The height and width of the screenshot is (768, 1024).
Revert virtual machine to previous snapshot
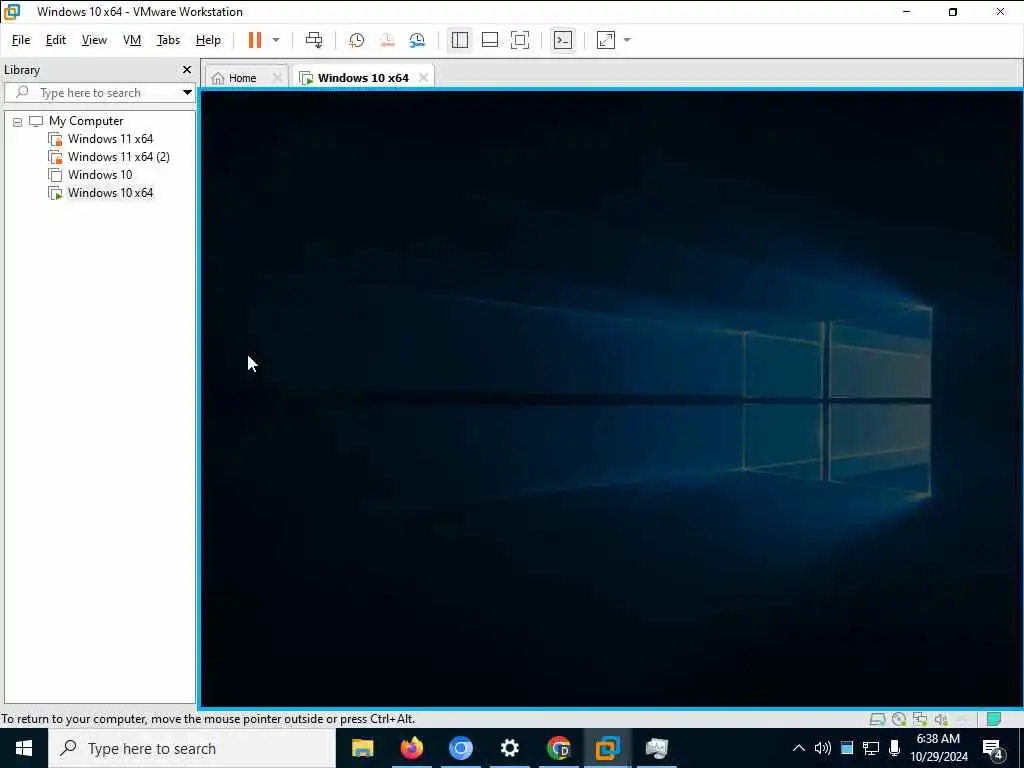click(x=387, y=40)
